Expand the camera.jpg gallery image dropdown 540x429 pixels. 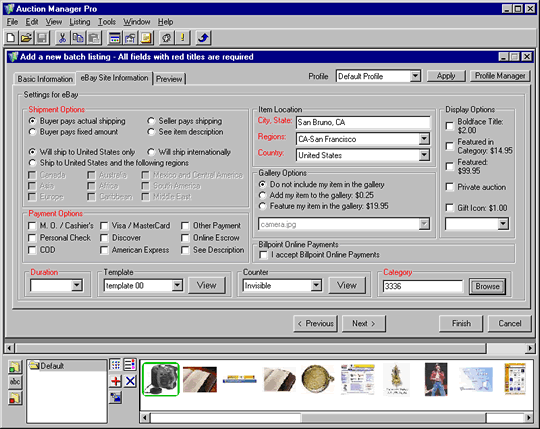424,224
